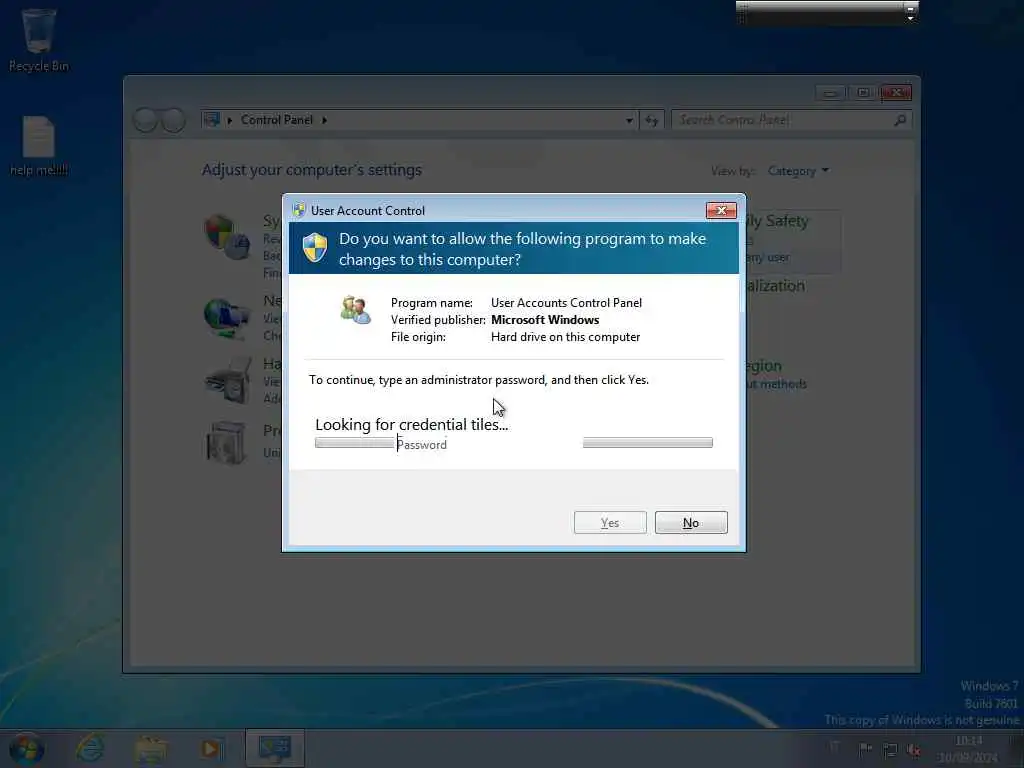Click 'Hard drive on this computer' text
Screen dimensions: 1024x768
tap(566, 337)
